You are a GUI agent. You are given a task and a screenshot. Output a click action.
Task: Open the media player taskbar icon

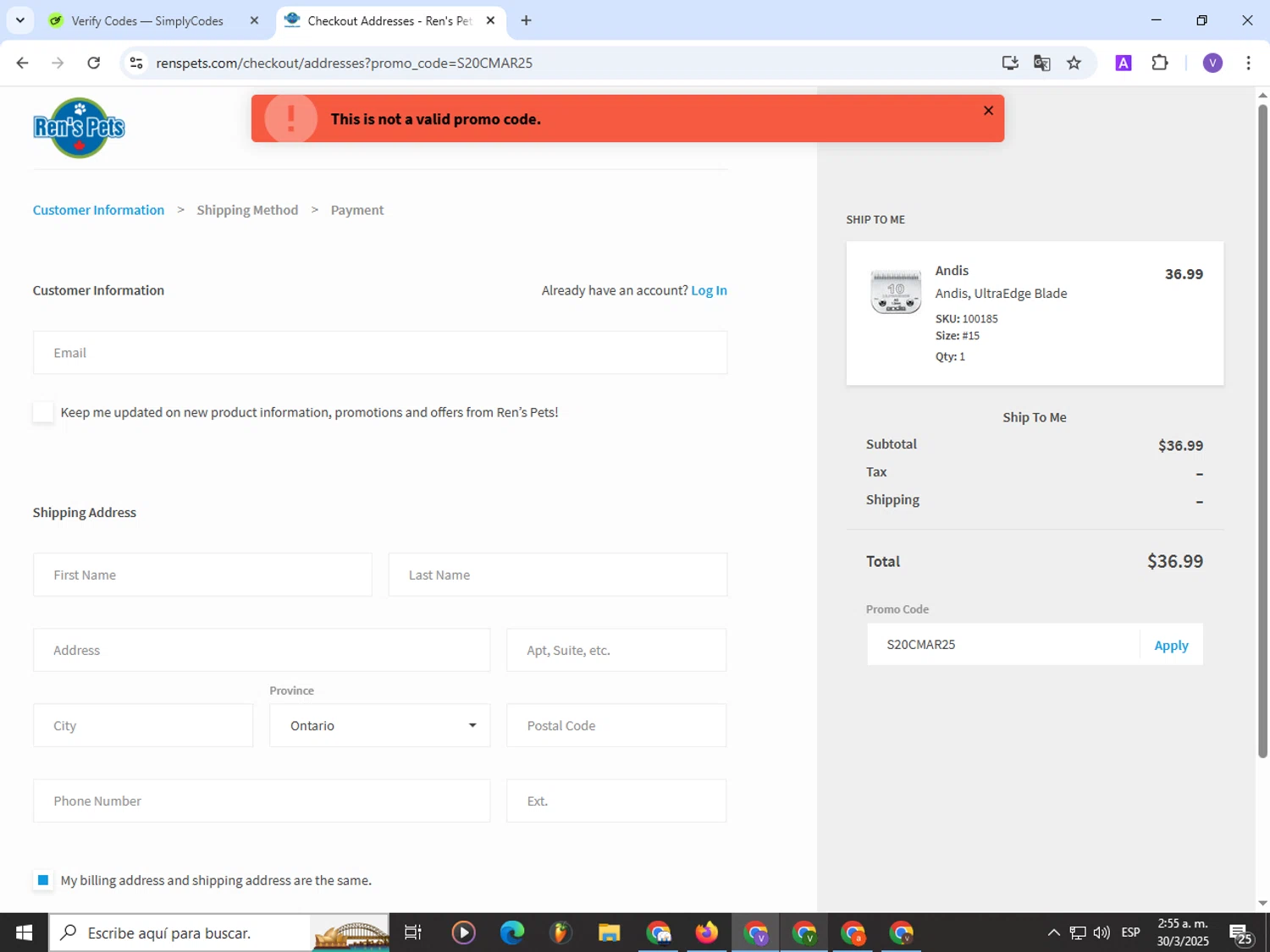[463, 933]
